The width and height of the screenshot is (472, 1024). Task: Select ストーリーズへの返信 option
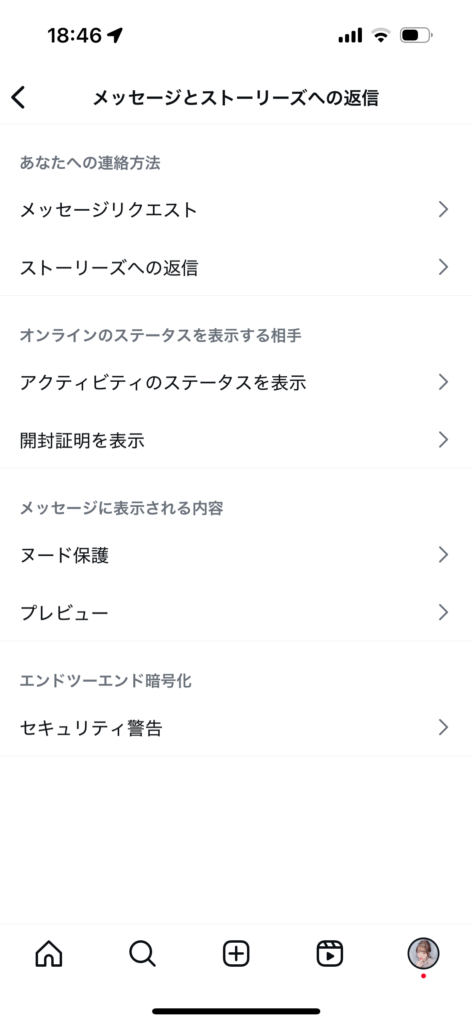pos(236,267)
